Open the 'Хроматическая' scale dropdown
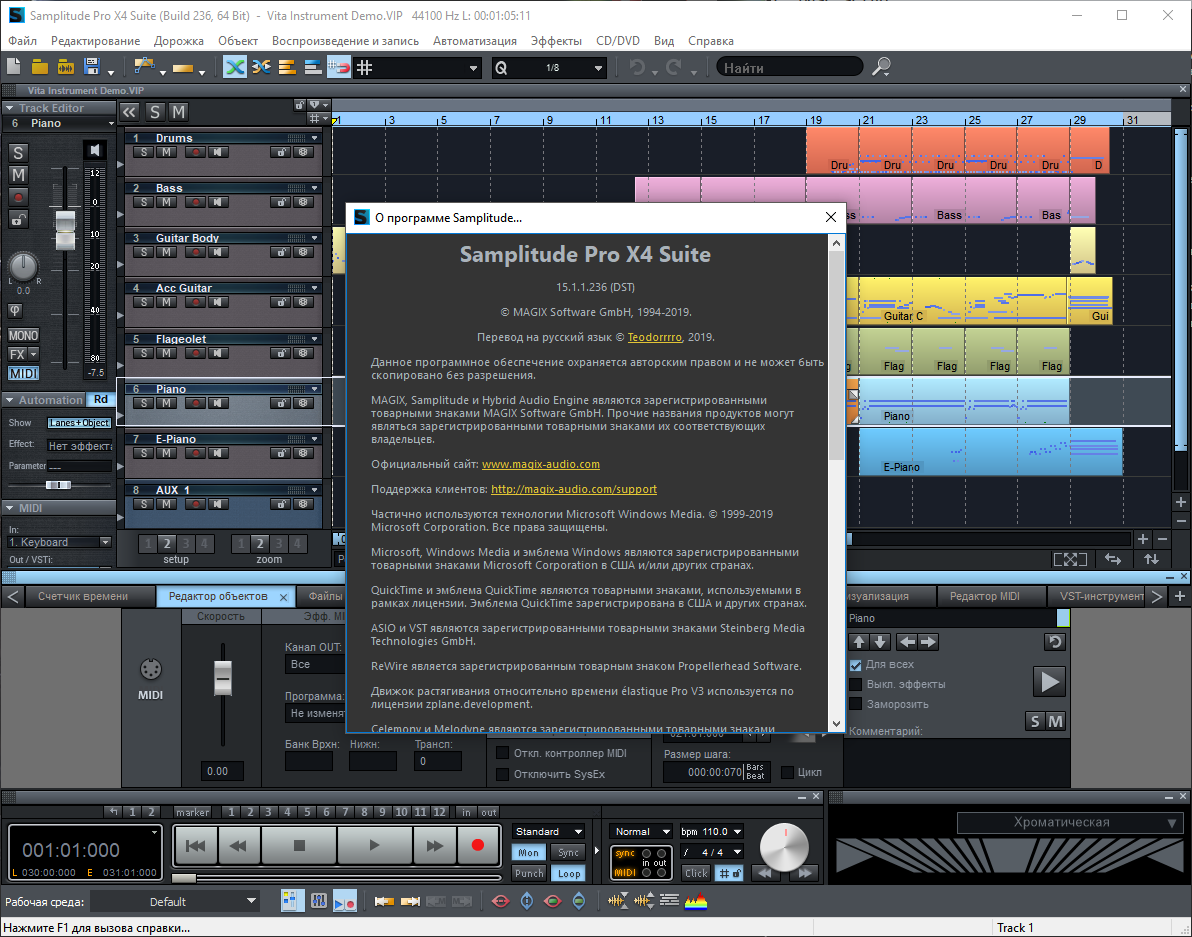This screenshot has height=937, width=1192. click(1070, 822)
